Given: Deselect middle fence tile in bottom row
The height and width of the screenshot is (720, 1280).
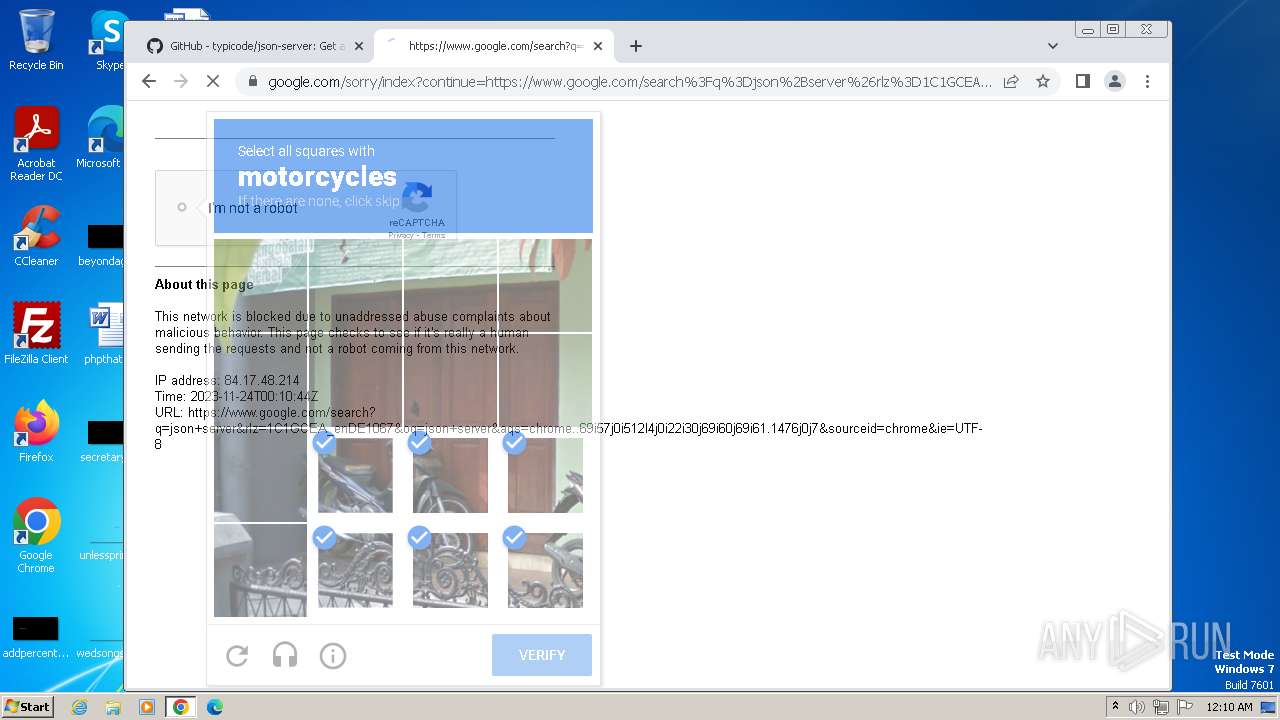Looking at the screenshot, I should (450, 570).
